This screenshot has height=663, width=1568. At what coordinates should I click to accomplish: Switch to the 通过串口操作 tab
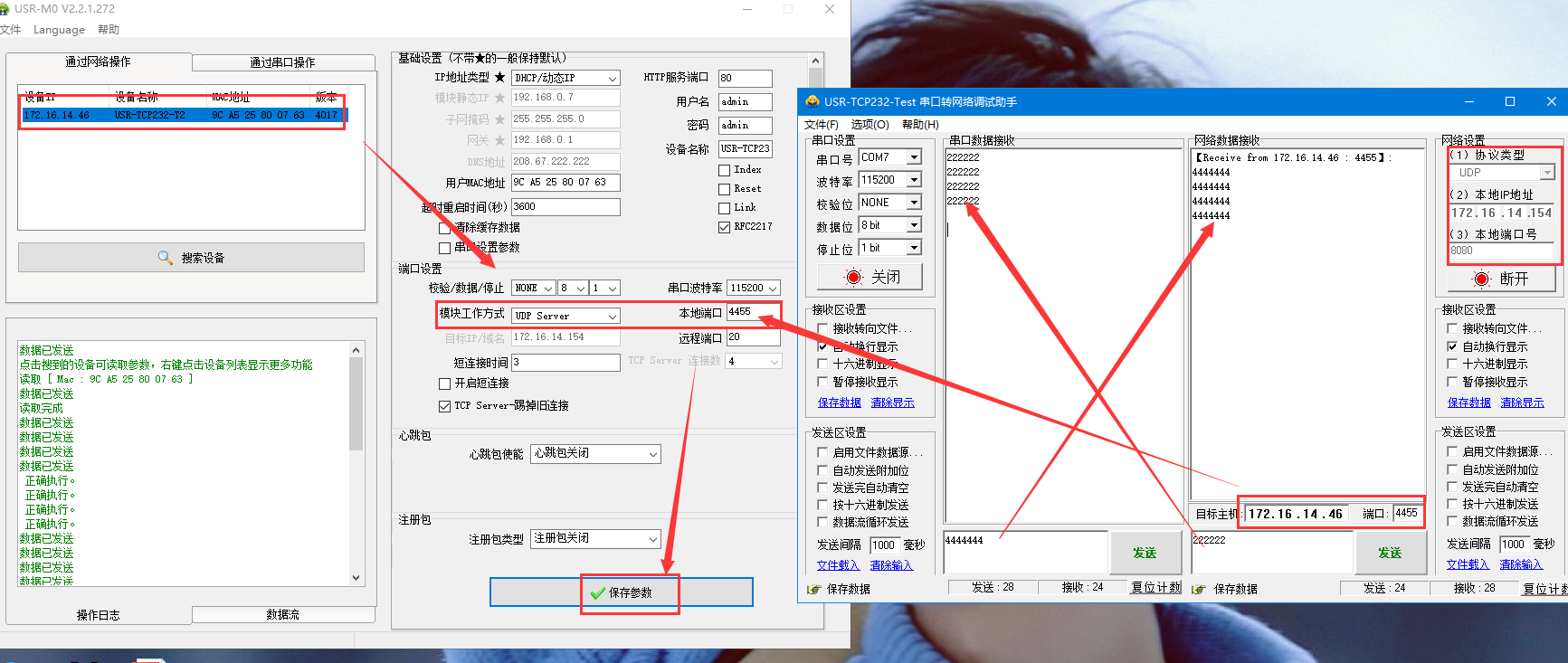(283, 62)
